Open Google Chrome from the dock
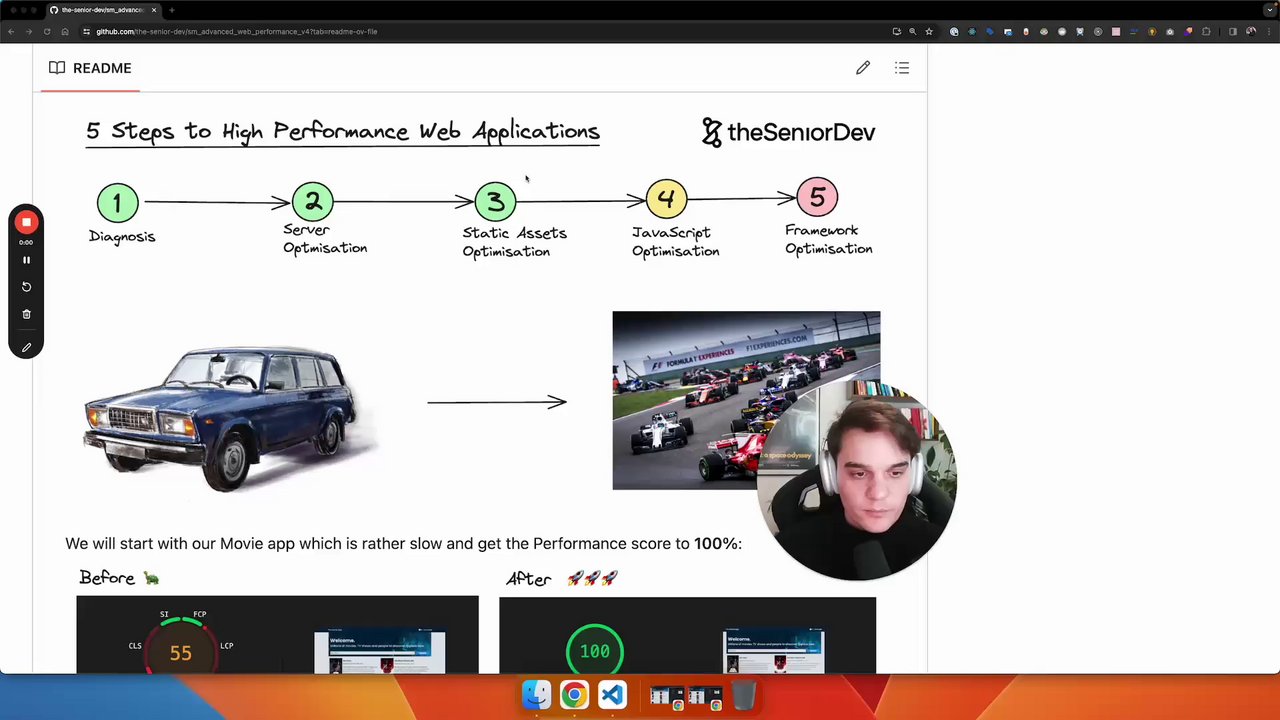Screen dimensions: 1280x720 tap(575, 694)
